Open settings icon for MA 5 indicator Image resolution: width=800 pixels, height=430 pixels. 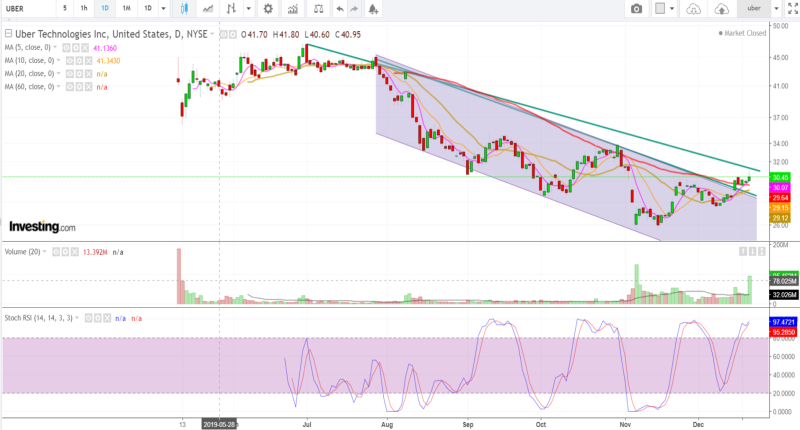point(76,48)
